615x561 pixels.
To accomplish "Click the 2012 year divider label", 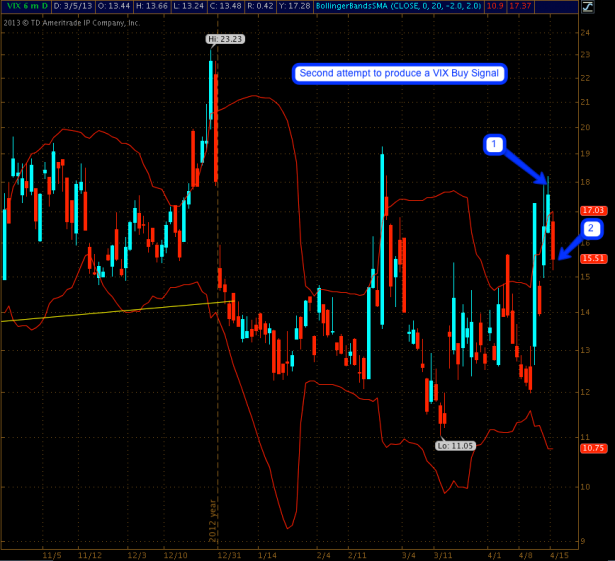I will [212, 521].
